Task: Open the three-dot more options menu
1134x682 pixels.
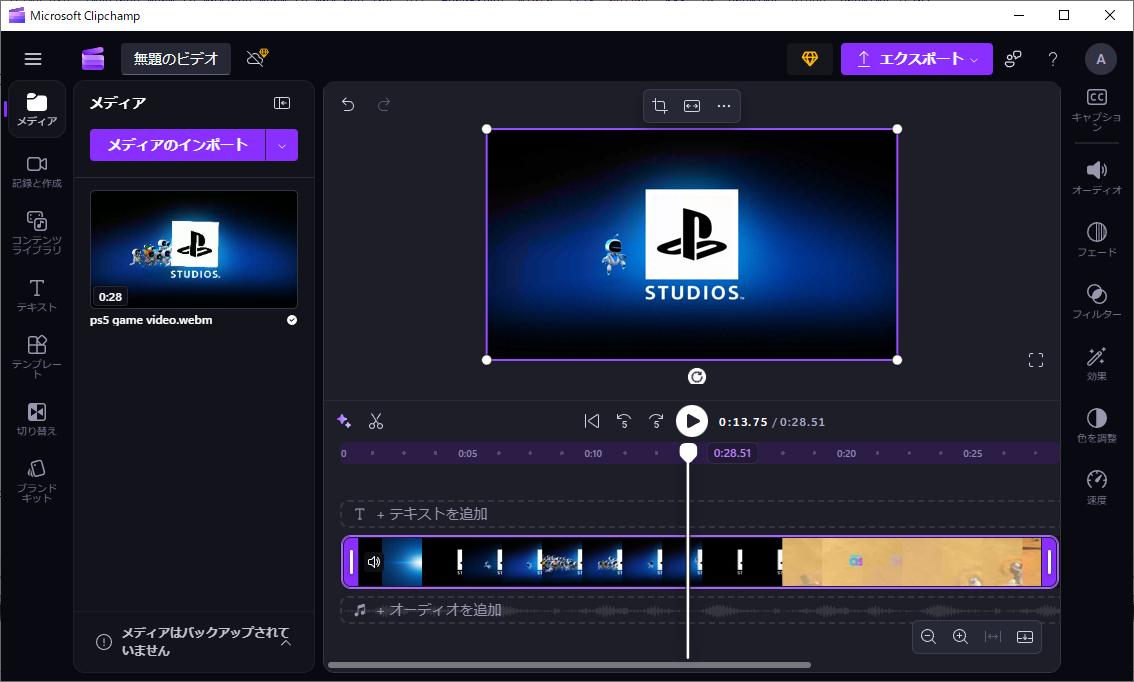Action: point(724,105)
